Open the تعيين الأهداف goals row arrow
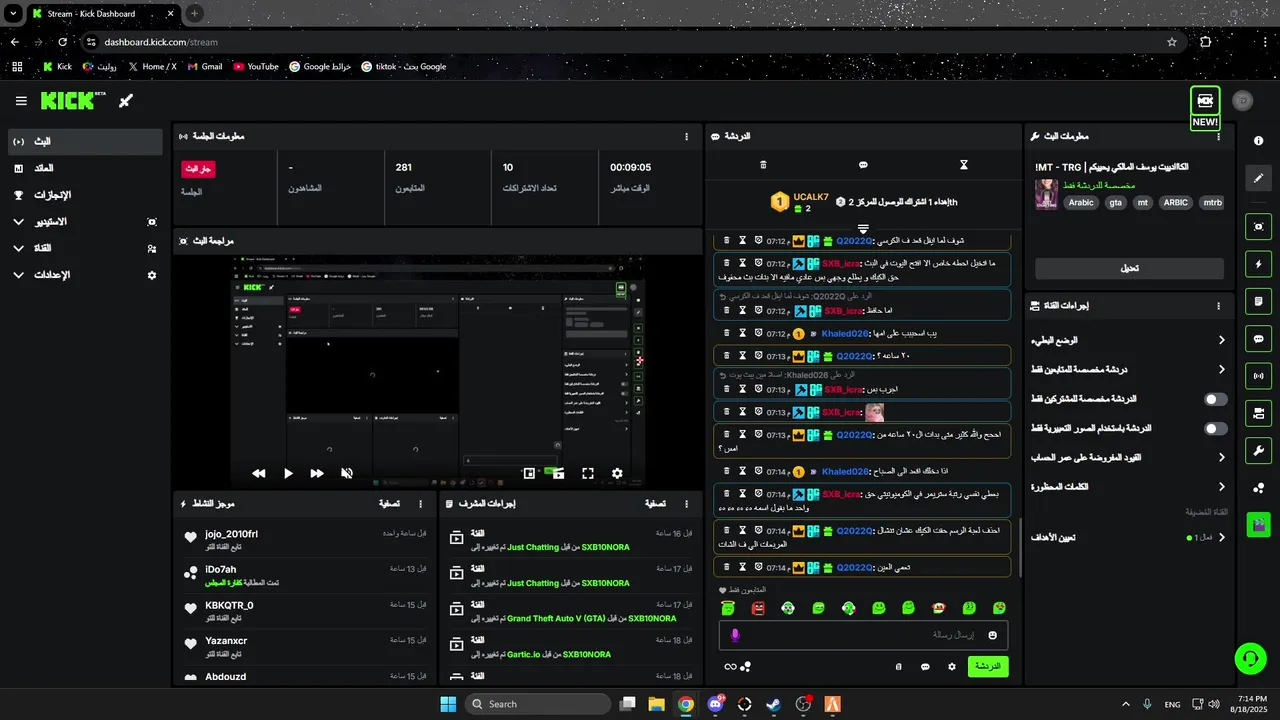 pos(1221,537)
